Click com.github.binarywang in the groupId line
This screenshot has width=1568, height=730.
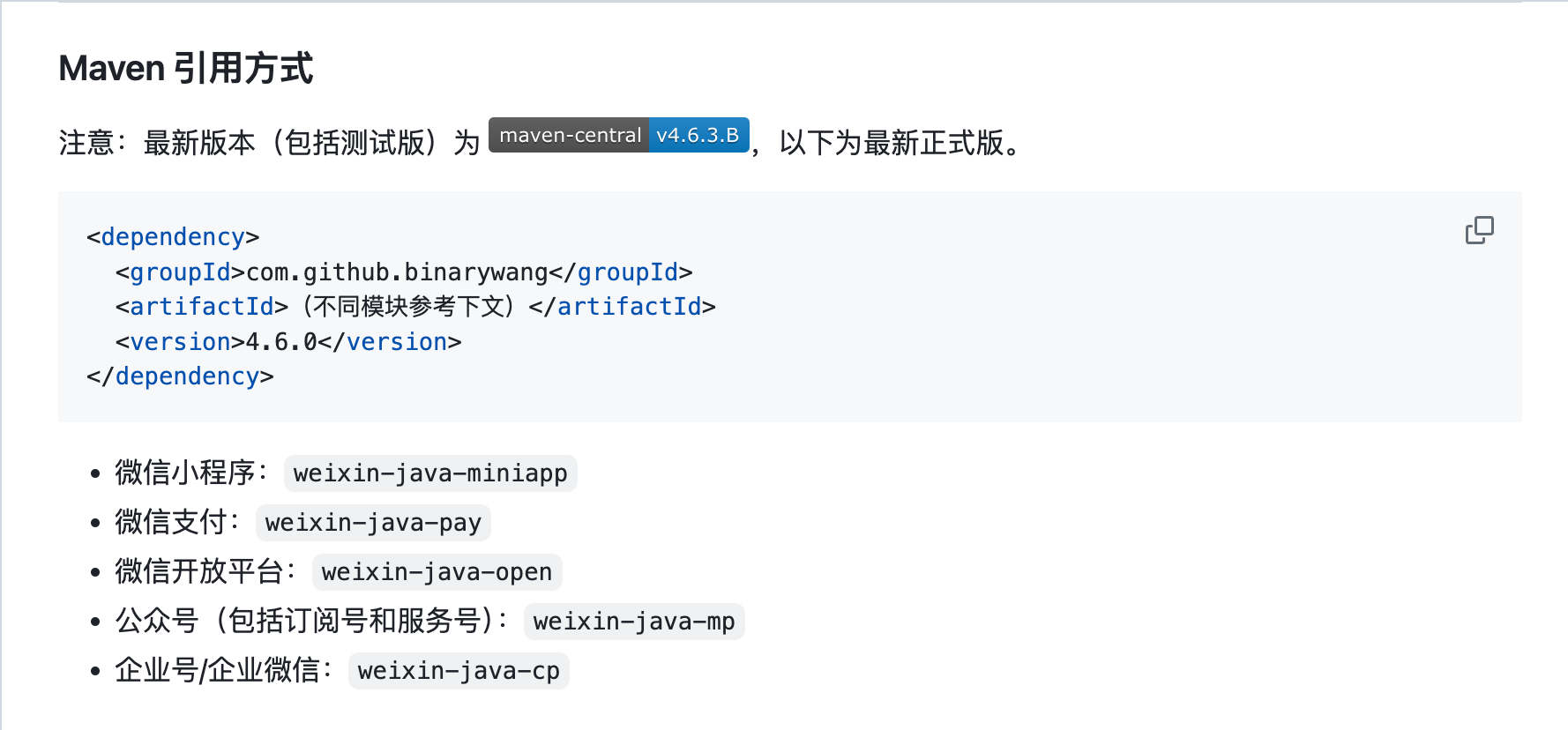pos(397,272)
